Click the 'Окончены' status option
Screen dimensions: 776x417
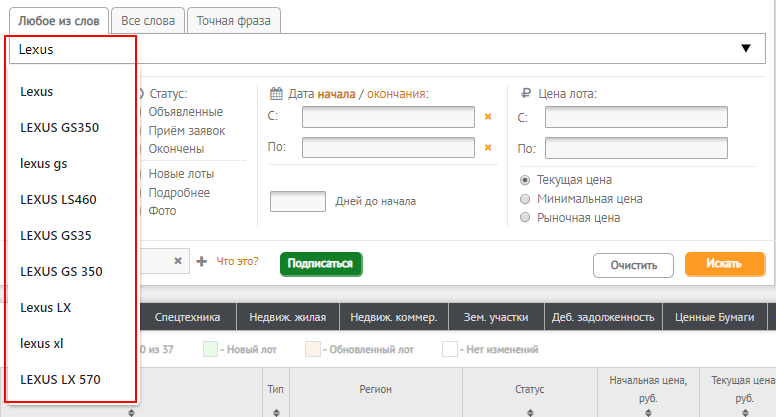point(176,149)
